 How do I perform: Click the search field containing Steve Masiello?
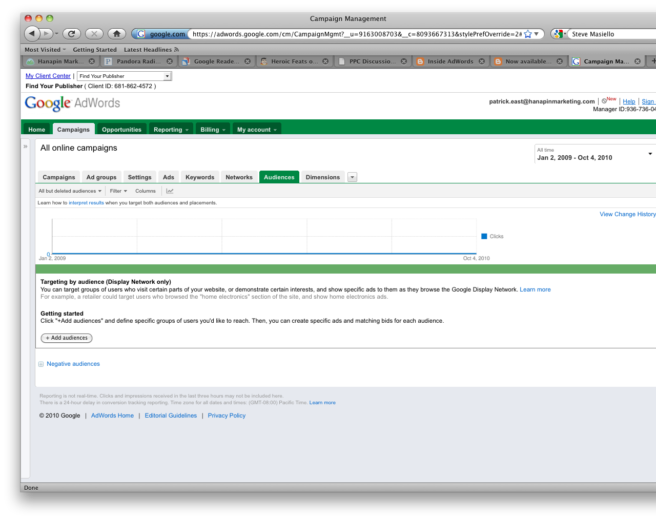(x=612, y=34)
